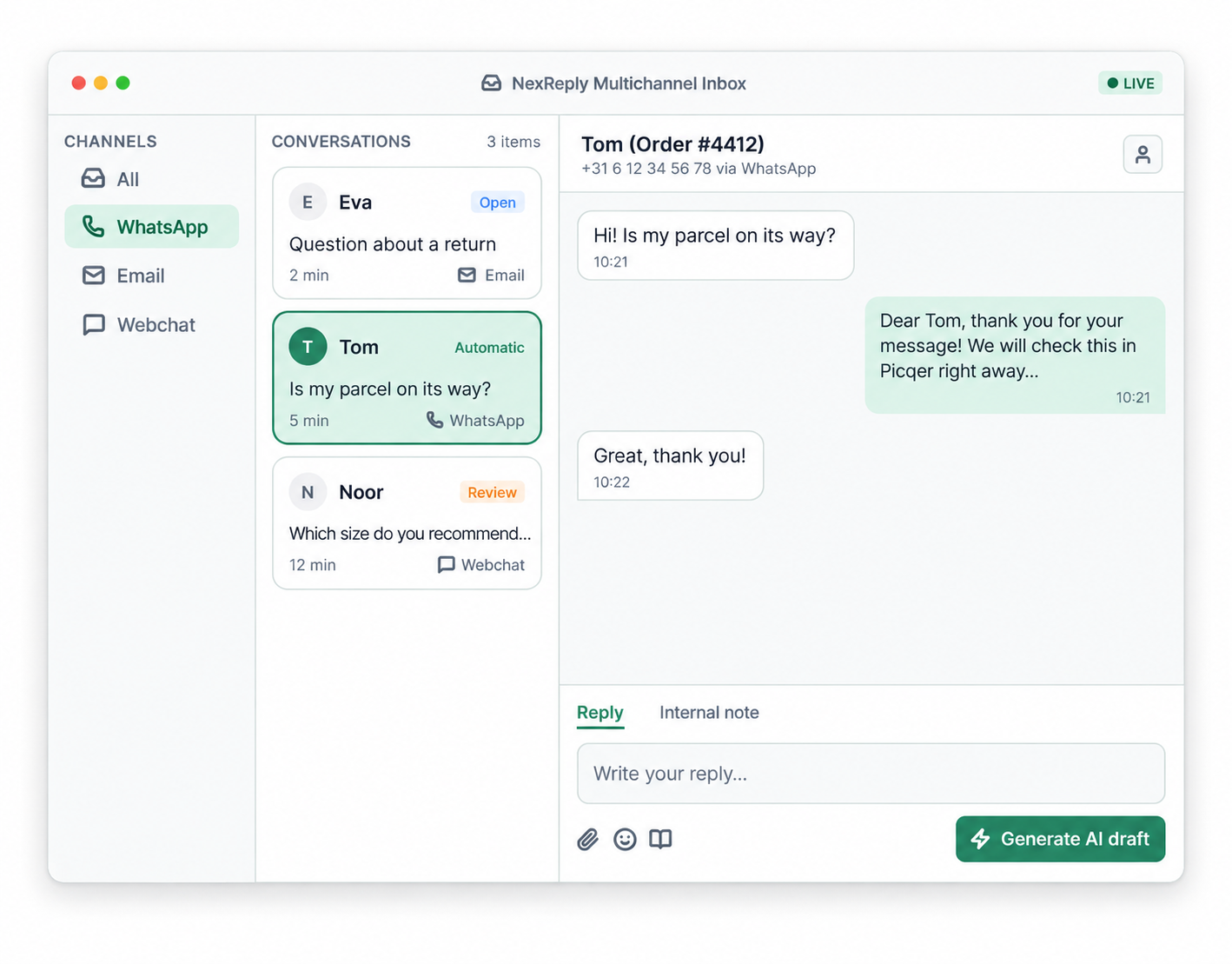Click the Email envelope icon in sidebar
The height and width of the screenshot is (964, 1232).
[x=93, y=276]
